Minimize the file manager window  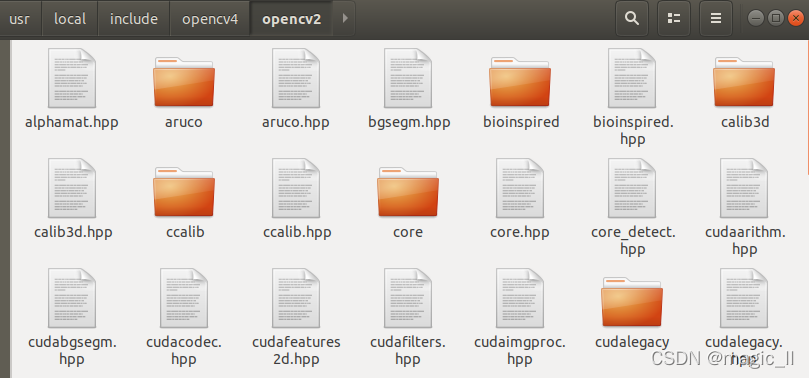point(756,19)
